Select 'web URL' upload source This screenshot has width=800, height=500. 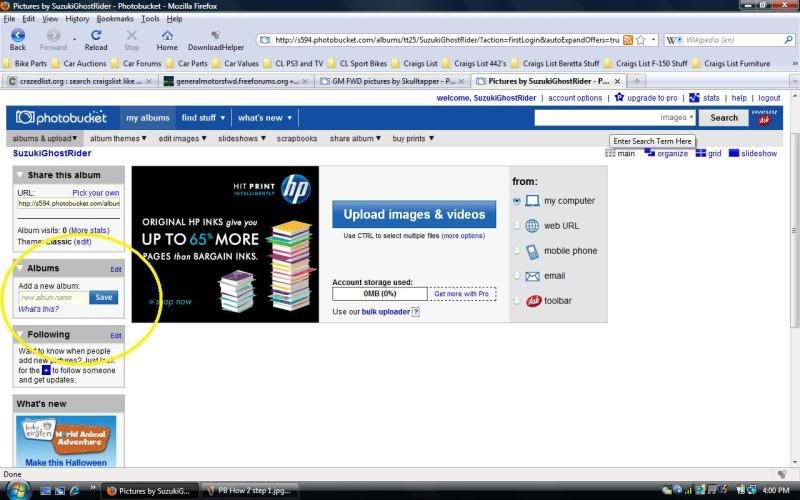click(517, 226)
